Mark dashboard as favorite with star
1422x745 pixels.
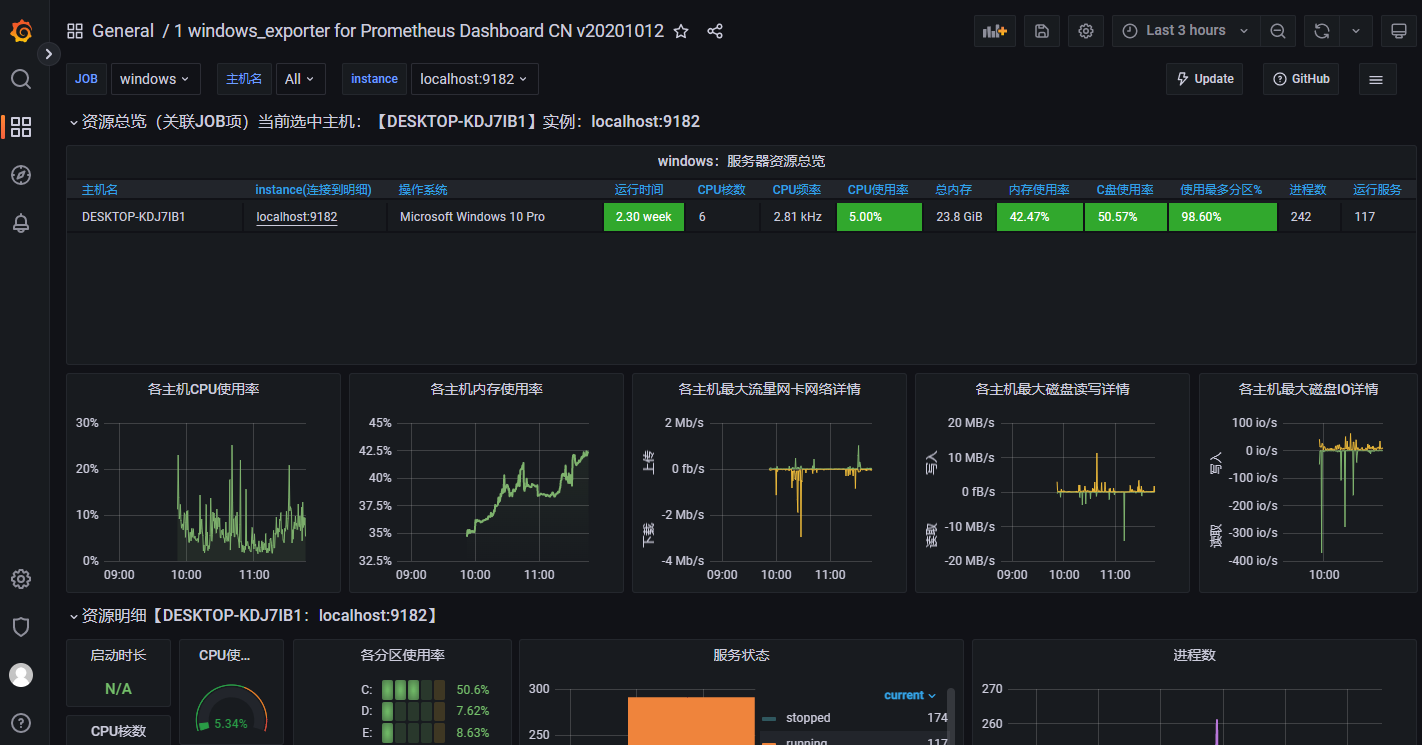(681, 31)
